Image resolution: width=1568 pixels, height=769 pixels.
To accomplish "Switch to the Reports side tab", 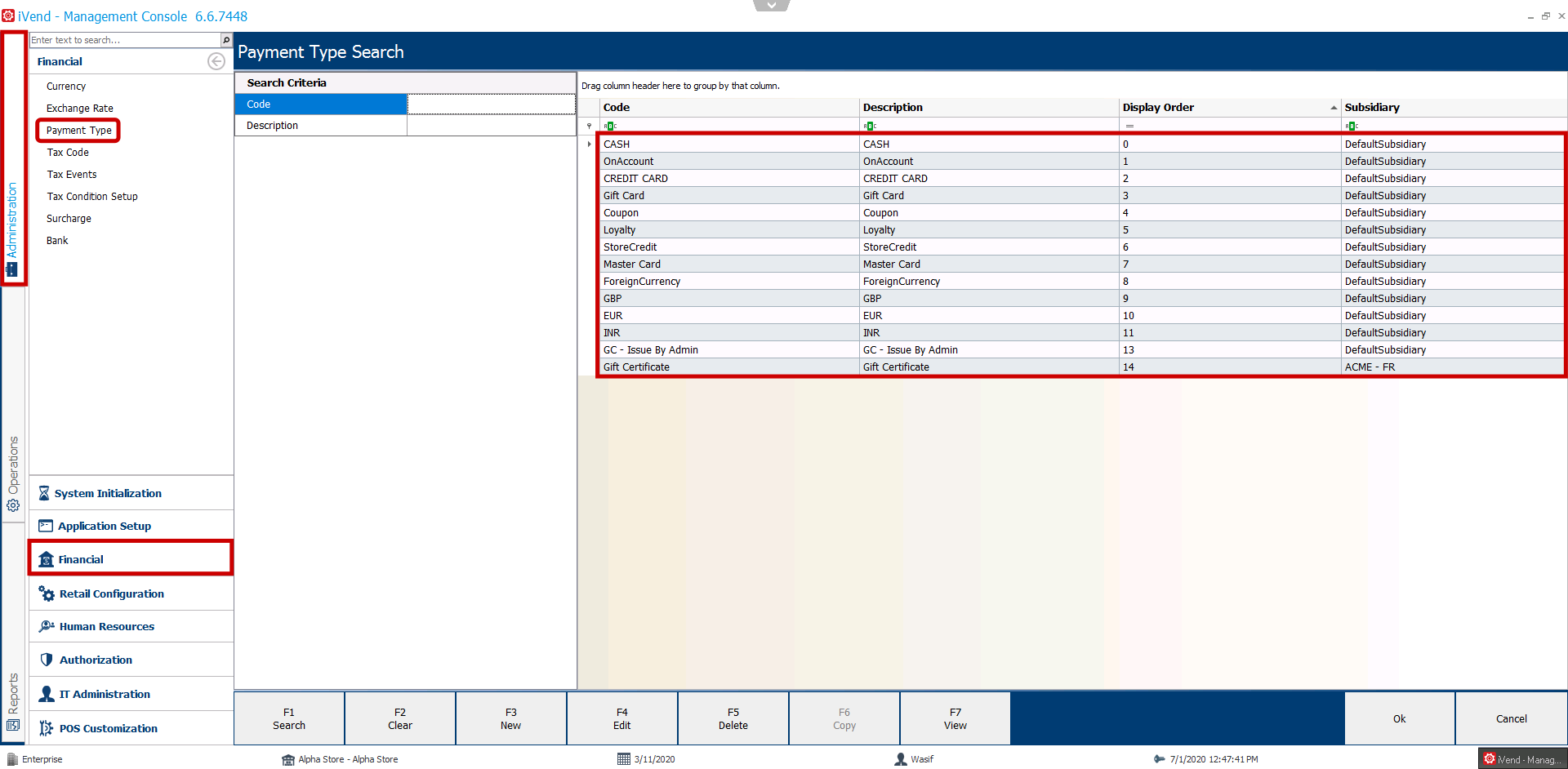I will (13, 702).
